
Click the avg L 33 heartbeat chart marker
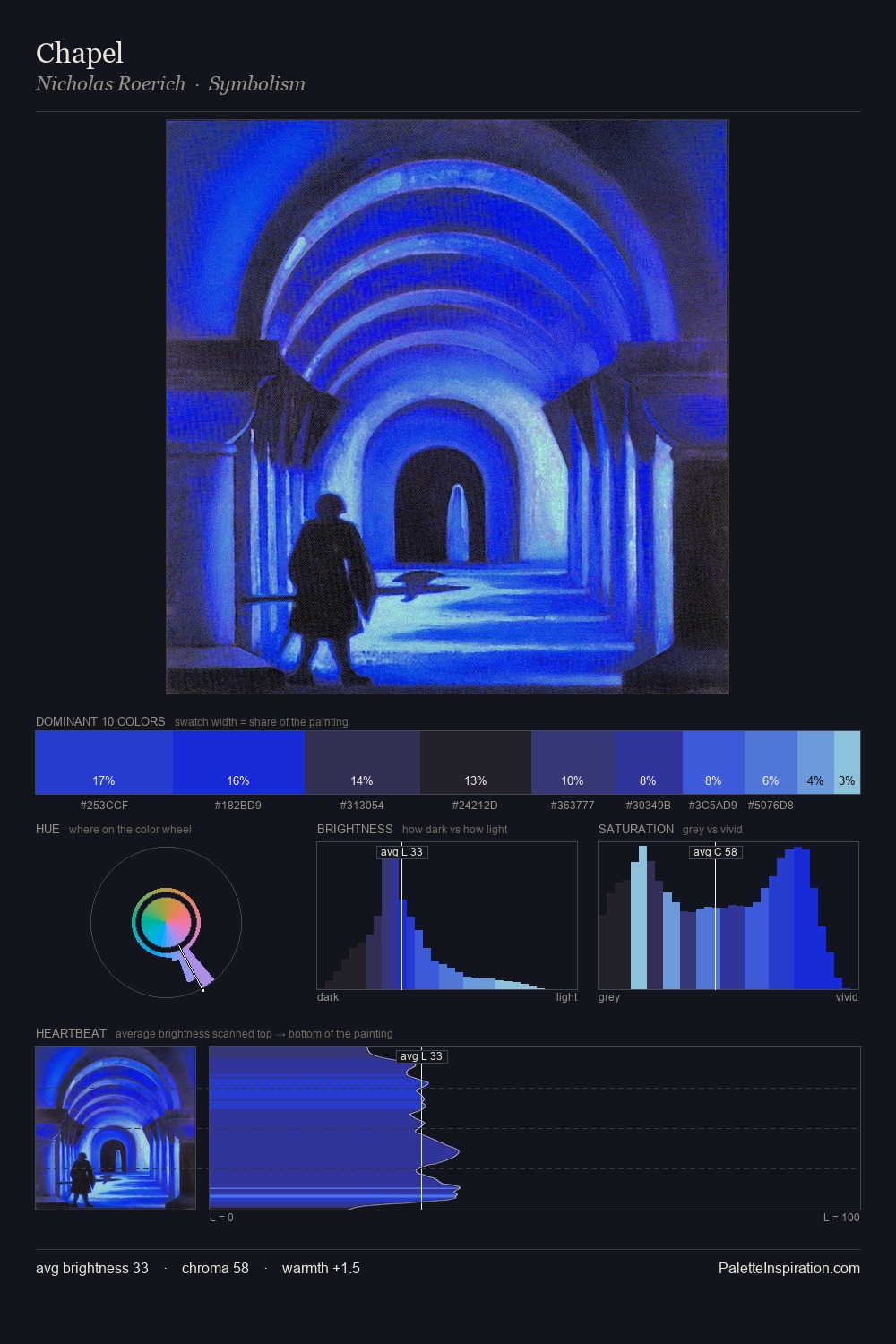(x=421, y=1056)
